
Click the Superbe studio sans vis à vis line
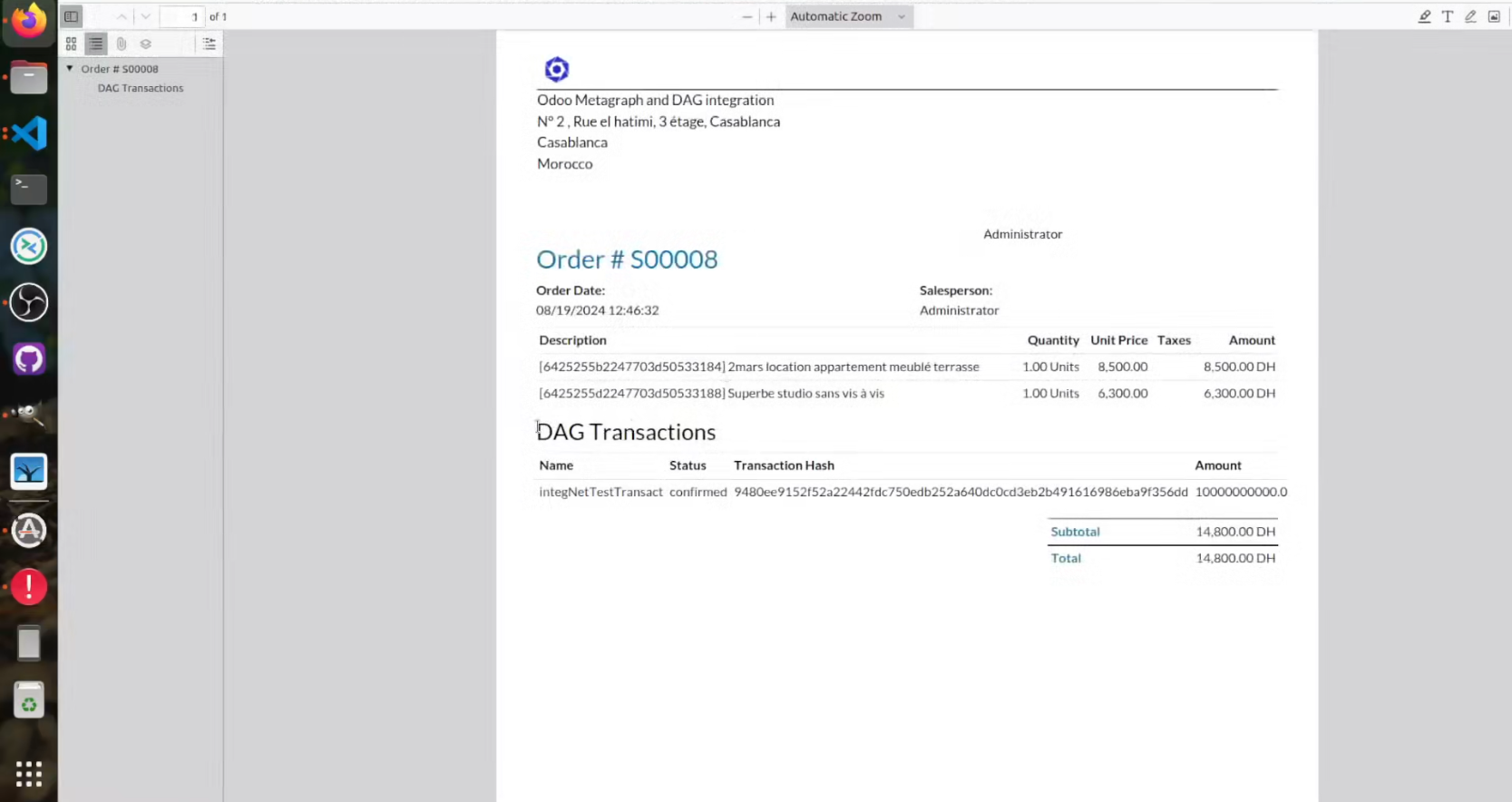[711, 393]
